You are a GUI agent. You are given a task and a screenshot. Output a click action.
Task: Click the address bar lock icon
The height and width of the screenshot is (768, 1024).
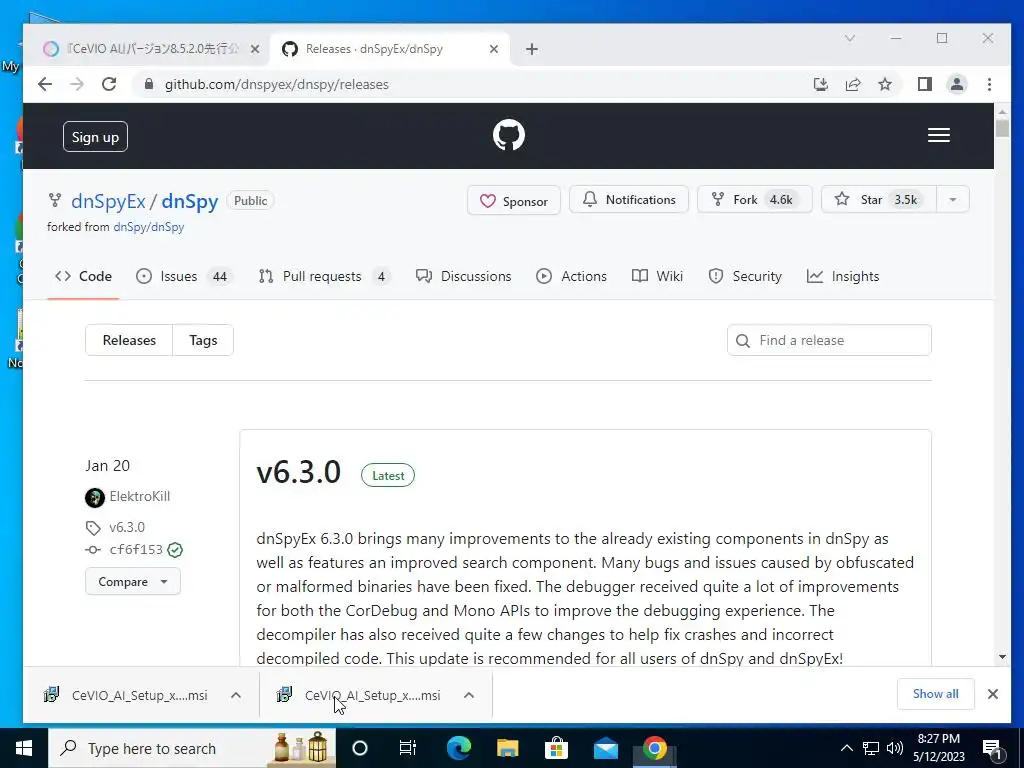(x=149, y=84)
